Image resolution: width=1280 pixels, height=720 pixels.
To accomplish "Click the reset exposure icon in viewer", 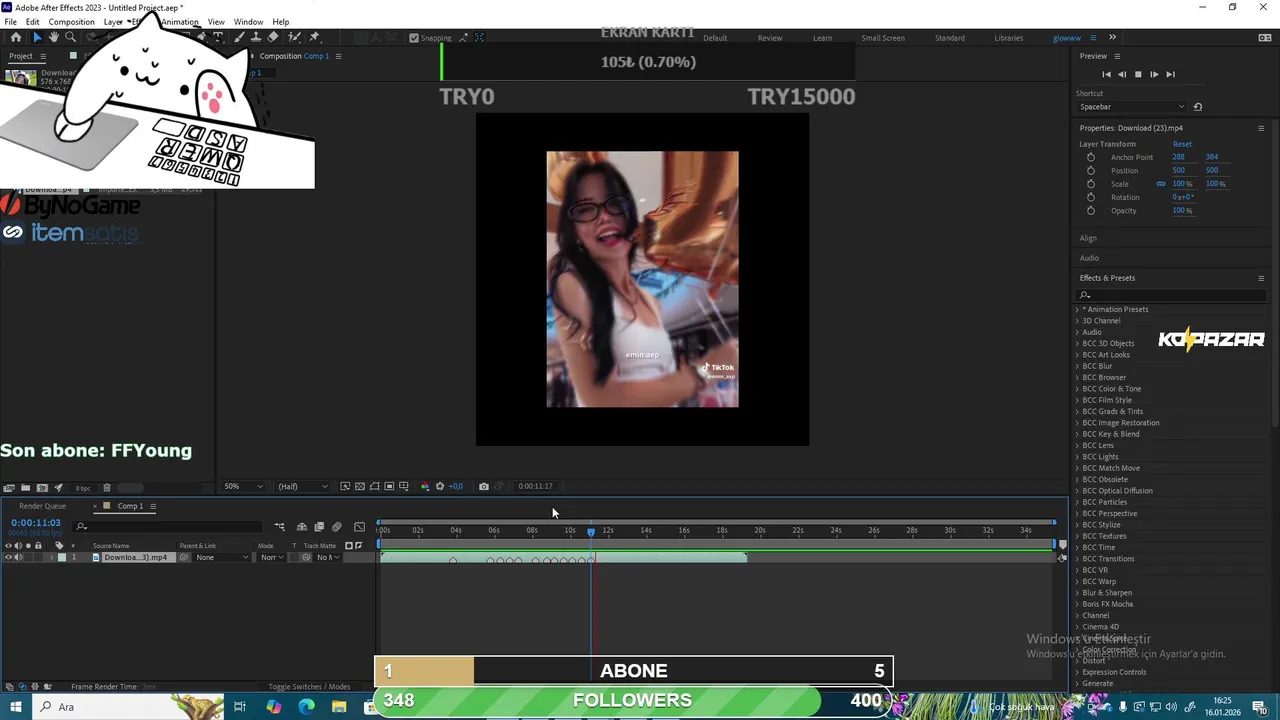I will tap(440, 486).
